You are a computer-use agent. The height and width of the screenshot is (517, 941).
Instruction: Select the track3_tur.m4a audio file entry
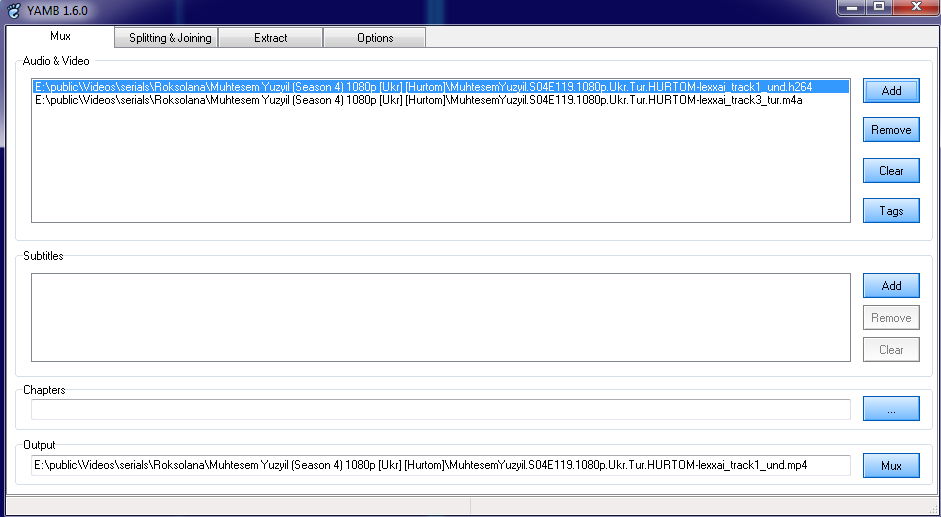(418, 100)
